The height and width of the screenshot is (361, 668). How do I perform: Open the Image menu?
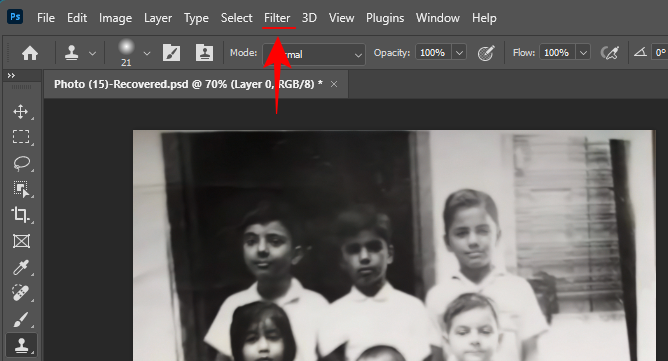115,18
